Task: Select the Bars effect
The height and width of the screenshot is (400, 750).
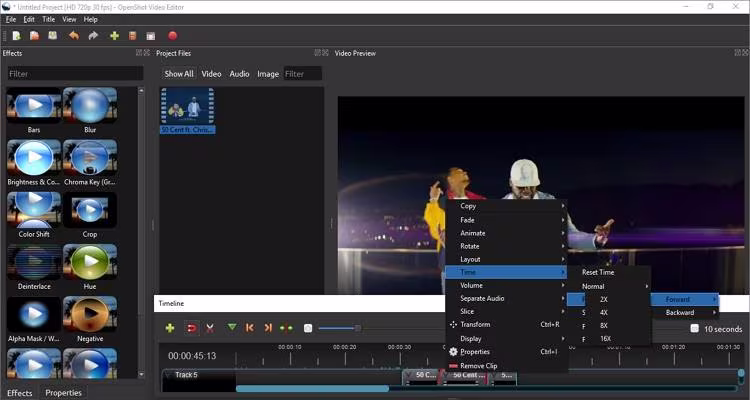Action: [x=34, y=110]
